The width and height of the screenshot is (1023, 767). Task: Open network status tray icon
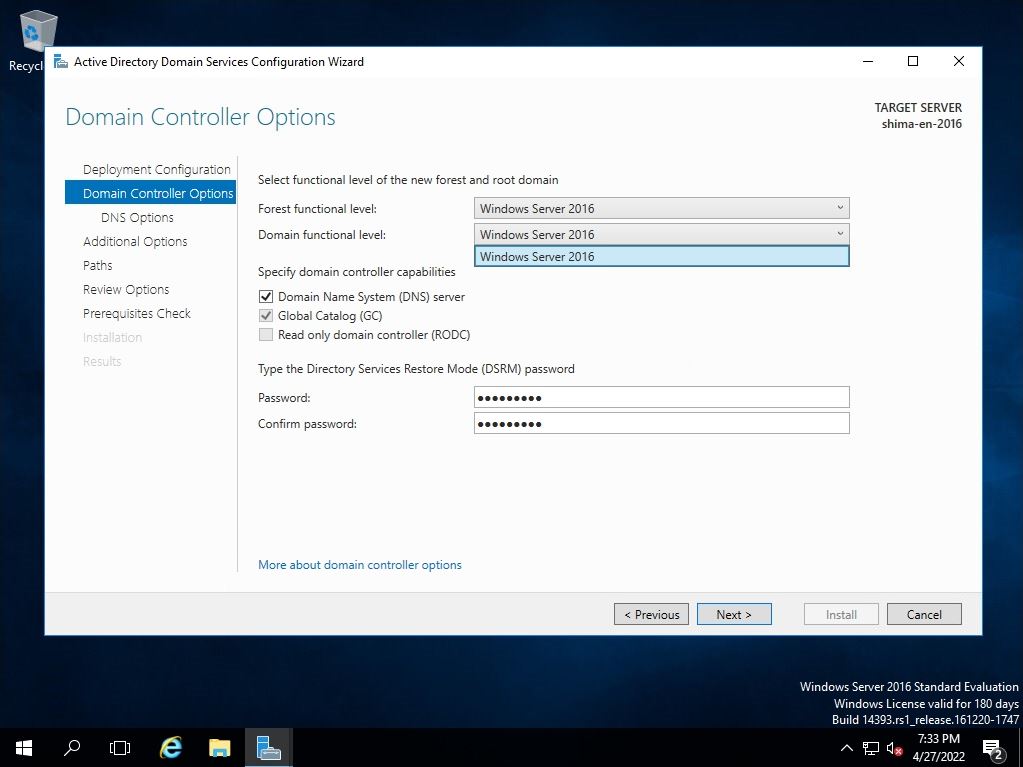pos(870,748)
